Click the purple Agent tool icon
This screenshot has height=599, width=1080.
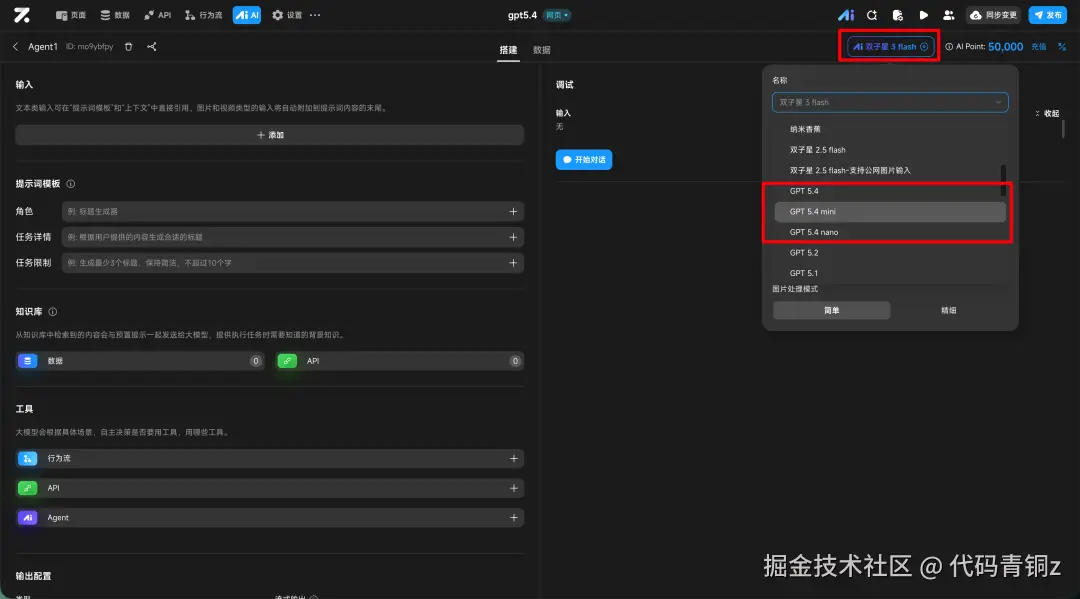(x=28, y=518)
